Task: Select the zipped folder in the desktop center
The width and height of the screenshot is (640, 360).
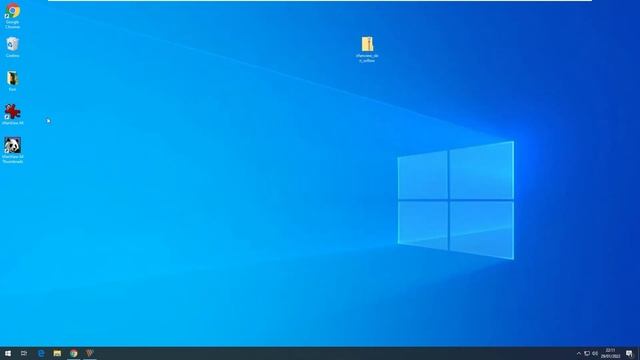Action: 367,49
